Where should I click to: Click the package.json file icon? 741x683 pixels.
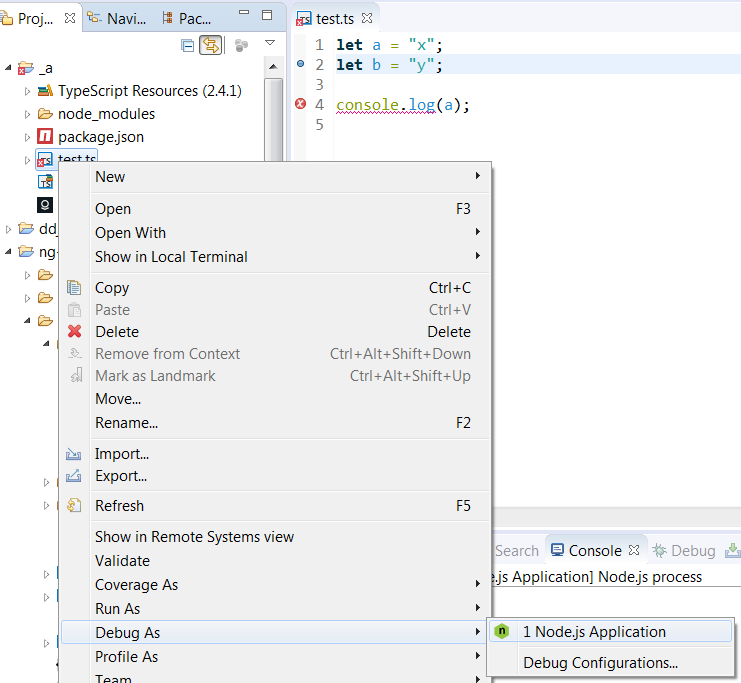tap(45, 136)
